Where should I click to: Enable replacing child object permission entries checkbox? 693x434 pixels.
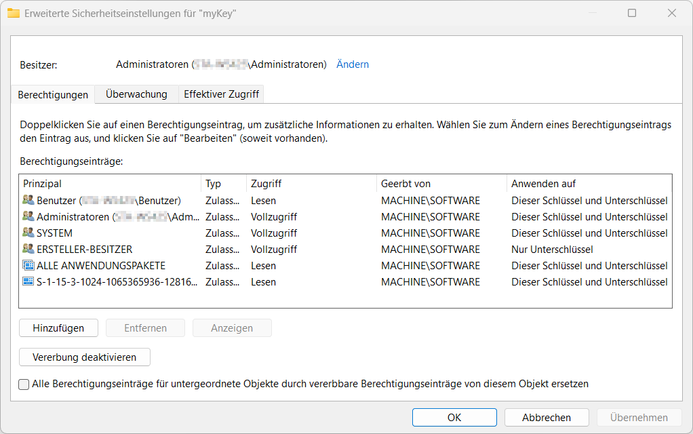click(x=24, y=384)
